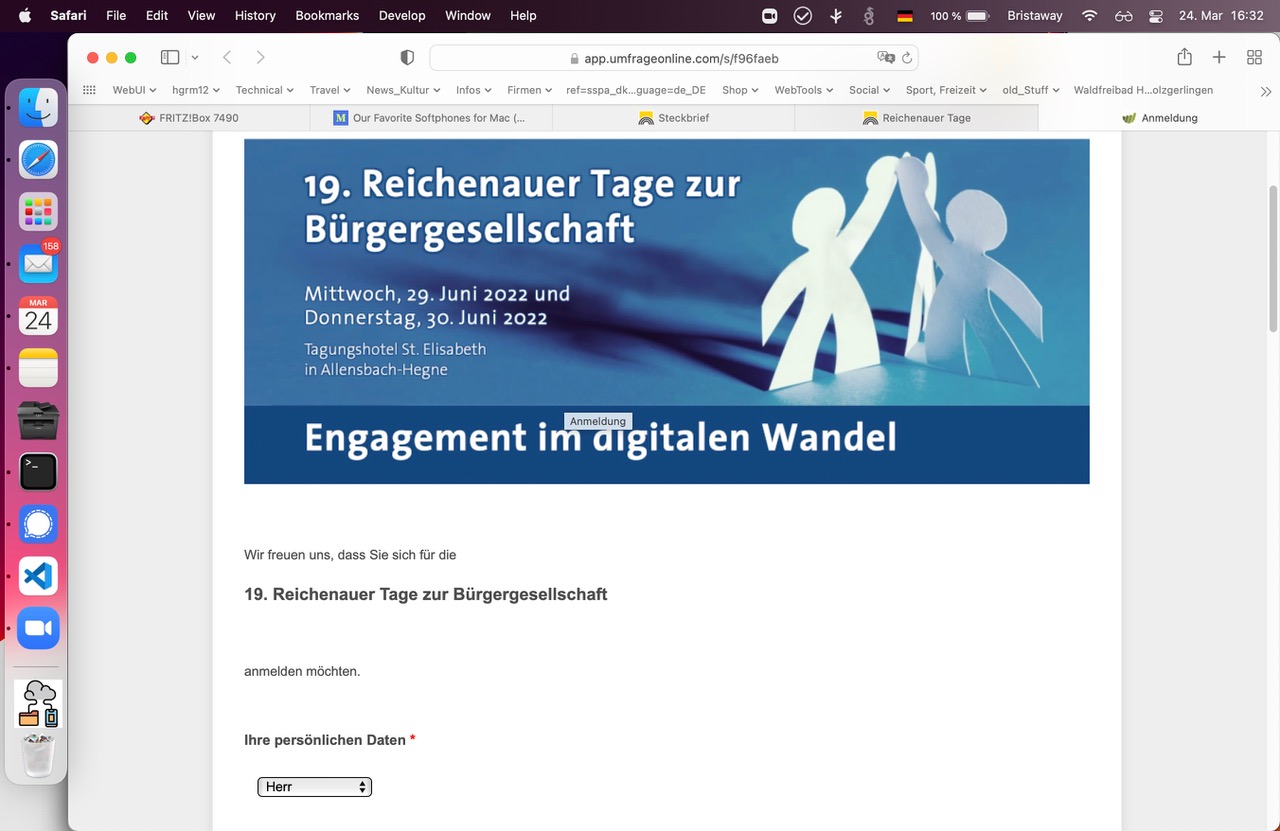Open Mail showing 158 unread messages

point(37,264)
